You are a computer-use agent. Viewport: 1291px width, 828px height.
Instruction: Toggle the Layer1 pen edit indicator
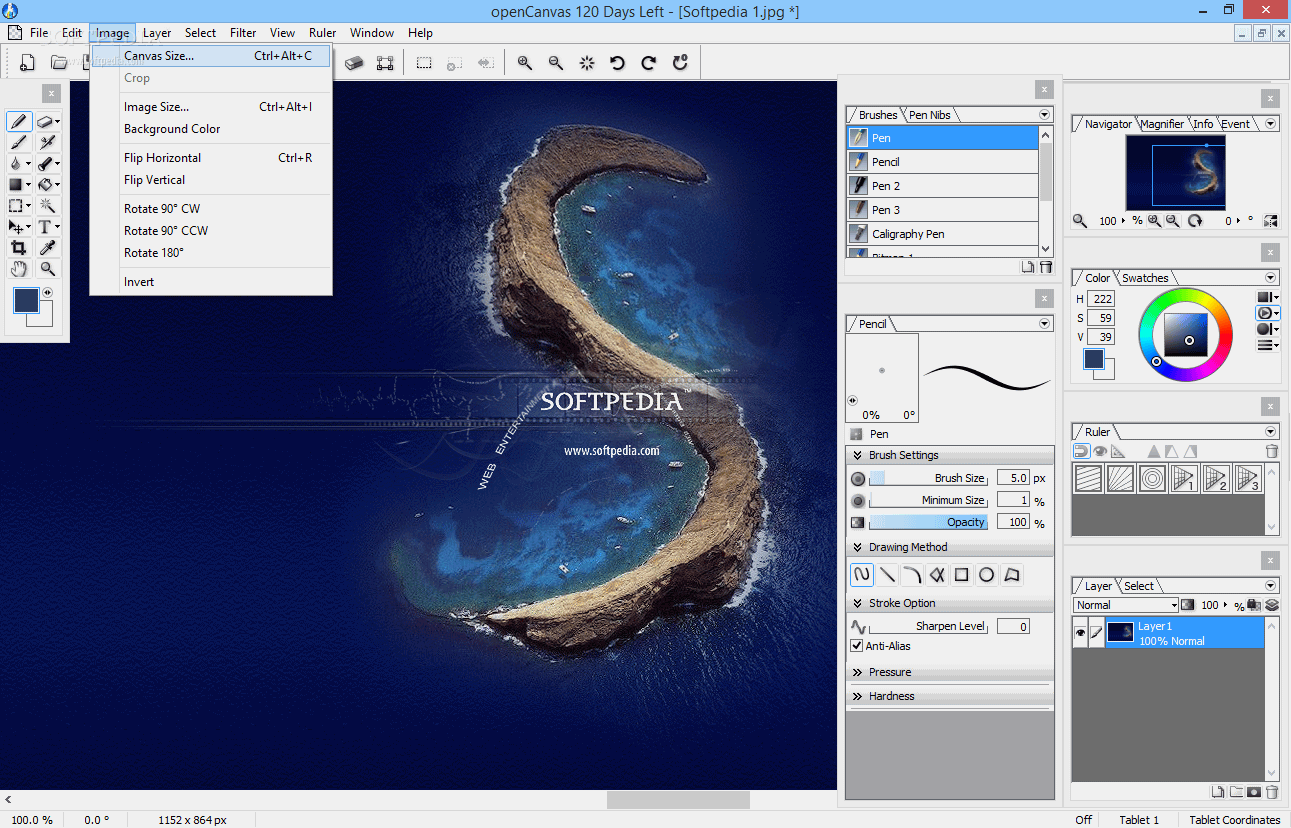click(x=1096, y=633)
